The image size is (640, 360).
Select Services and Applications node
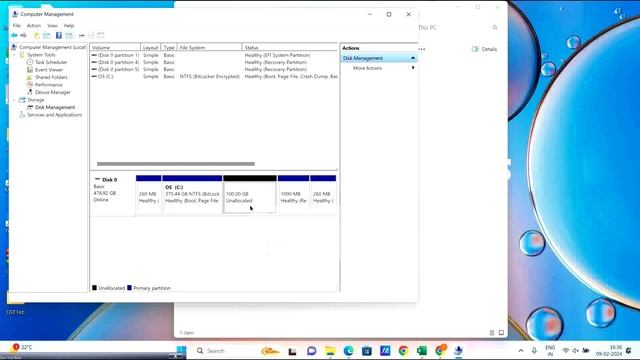pyautogui.click(x=54, y=115)
